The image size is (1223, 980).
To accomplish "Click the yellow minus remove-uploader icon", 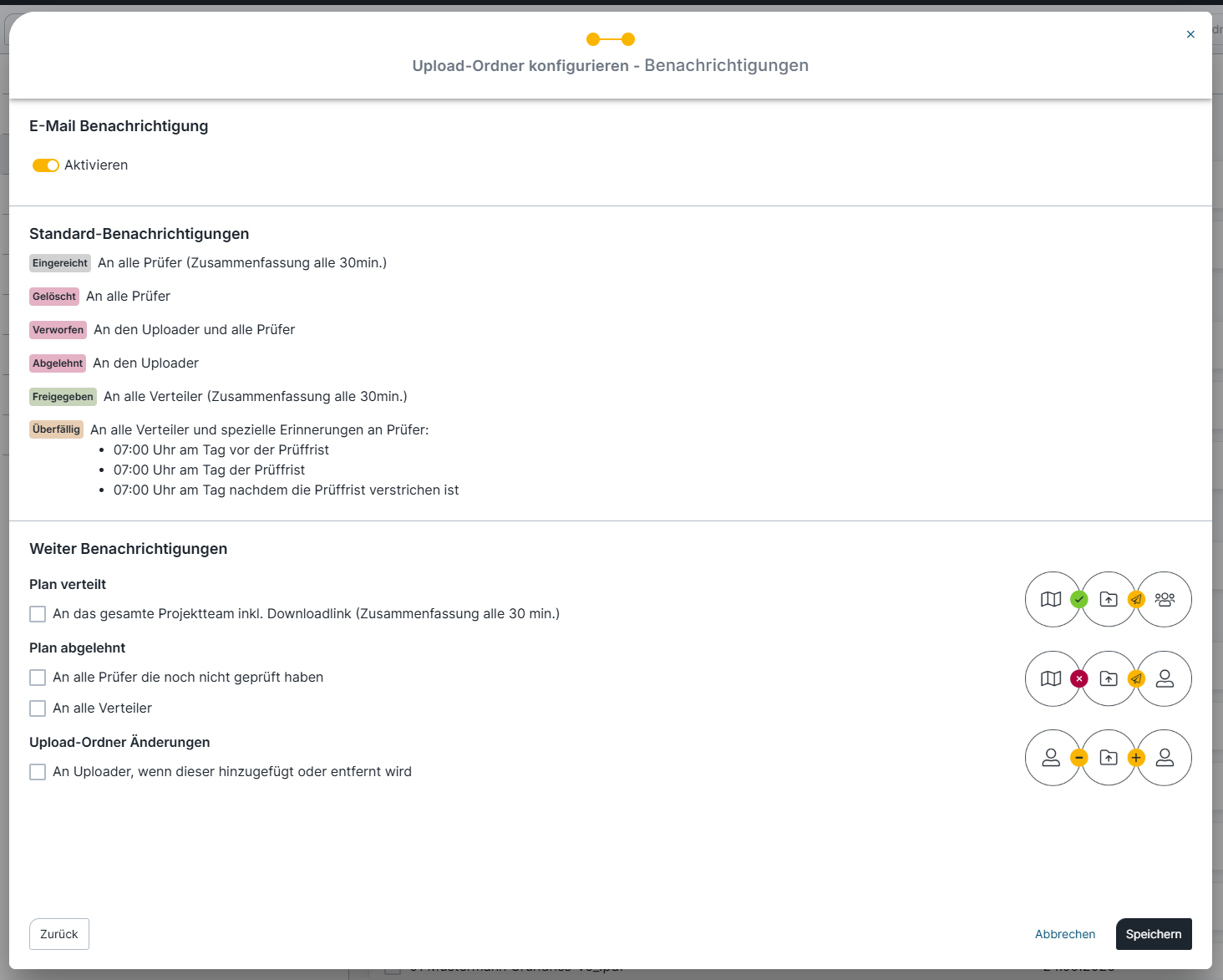I will click(x=1079, y=758).
